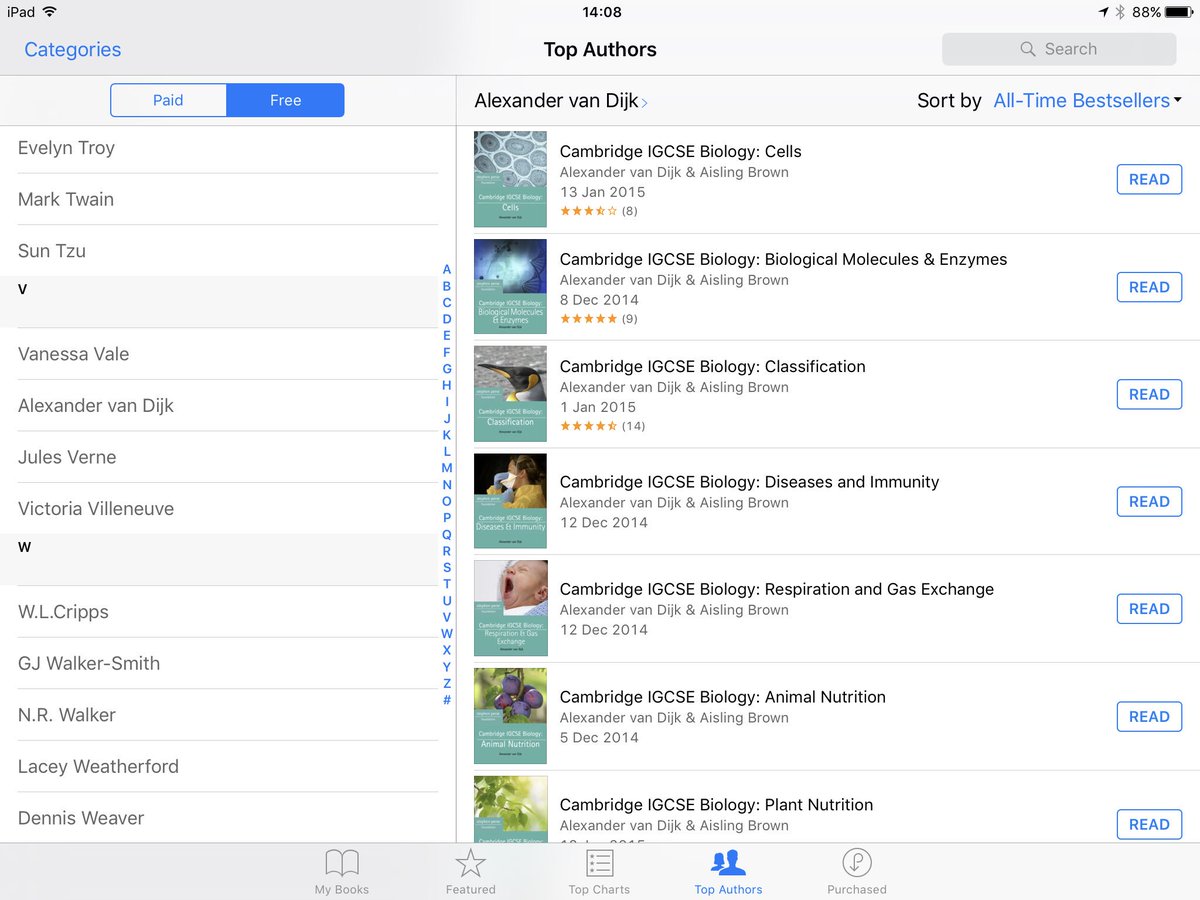View Classification star rating (14)
This screenshot has width=1200, height=900.
point(602,426)
